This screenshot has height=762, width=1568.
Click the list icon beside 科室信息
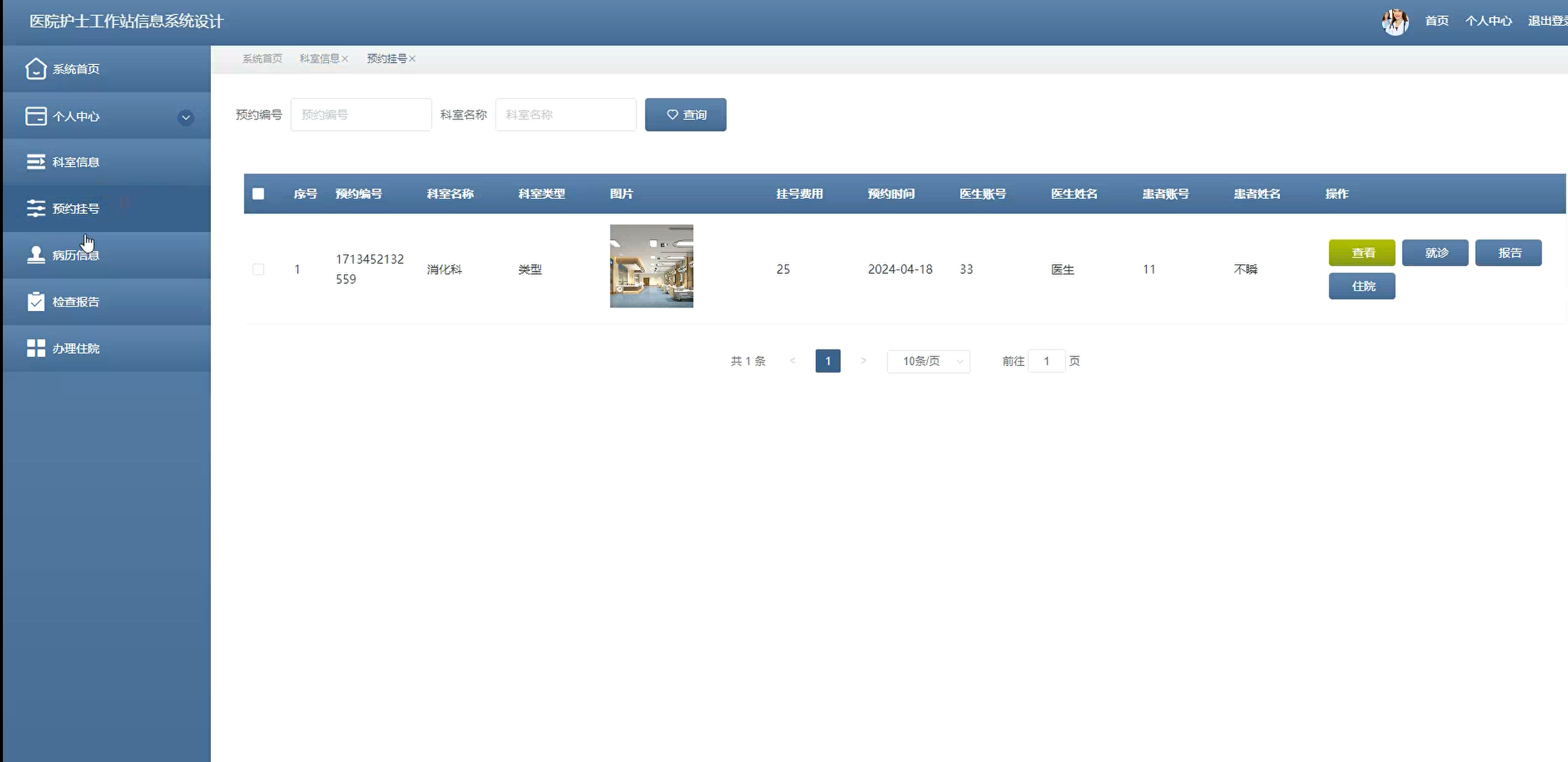click(36, 162)
